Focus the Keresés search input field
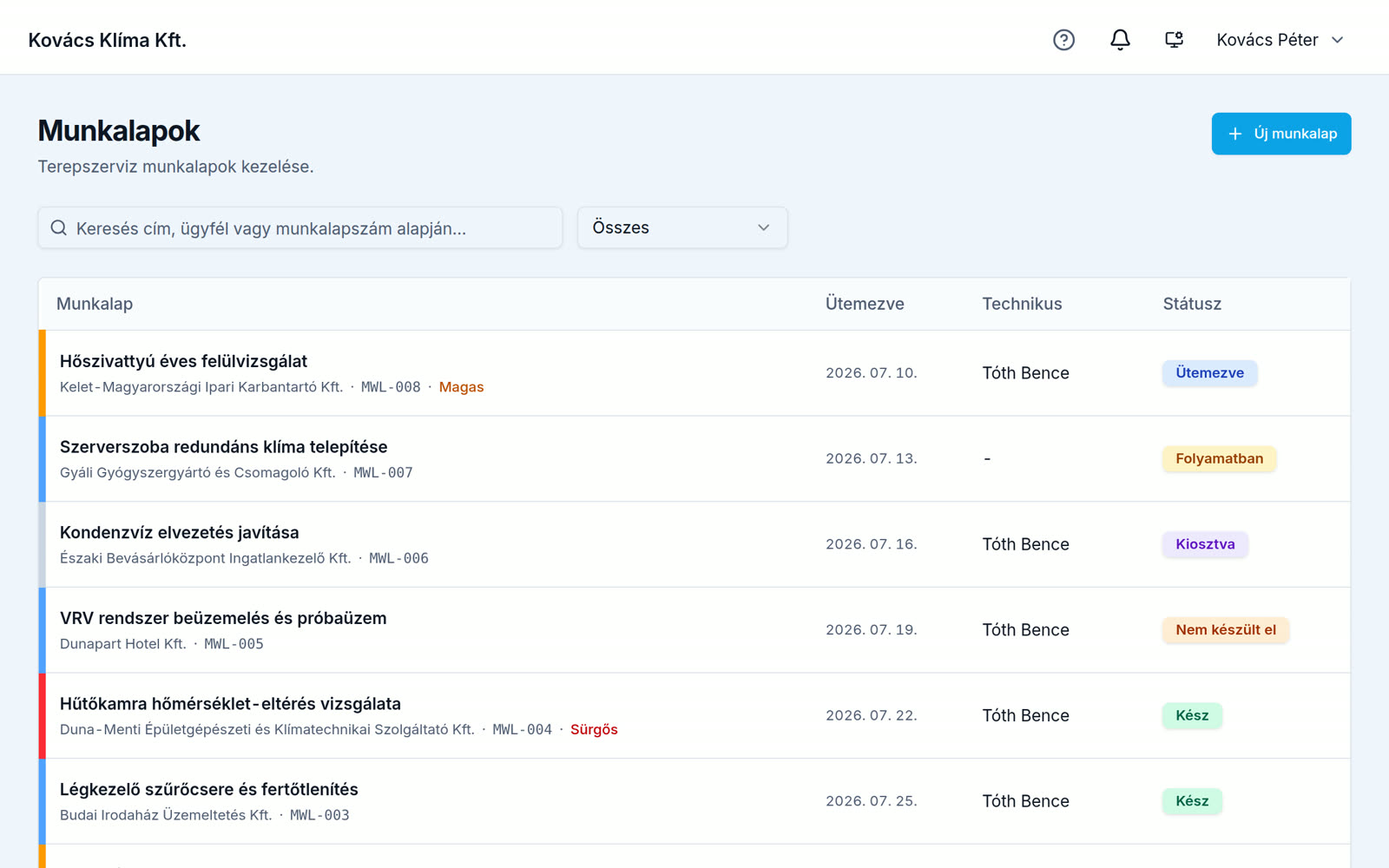Viewport: 1389px width, 868px height. [300, 227]
